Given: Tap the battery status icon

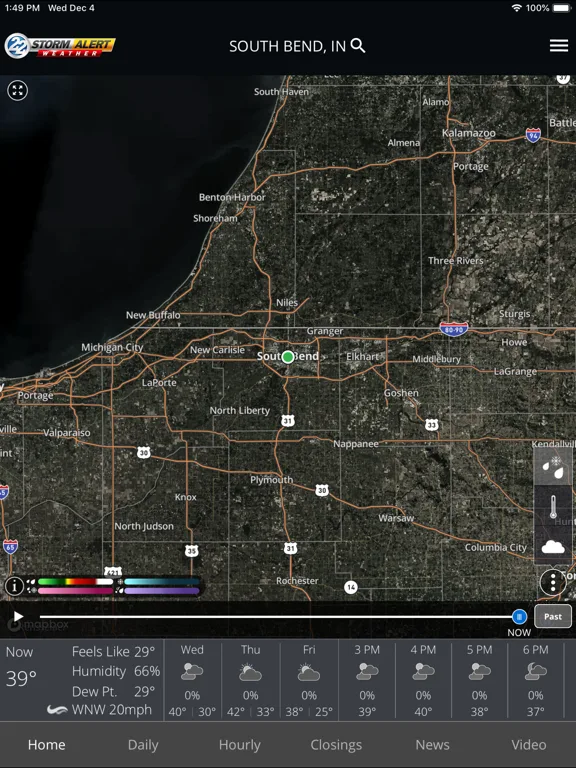Looking at the screenshot, I should click(562, 8).
